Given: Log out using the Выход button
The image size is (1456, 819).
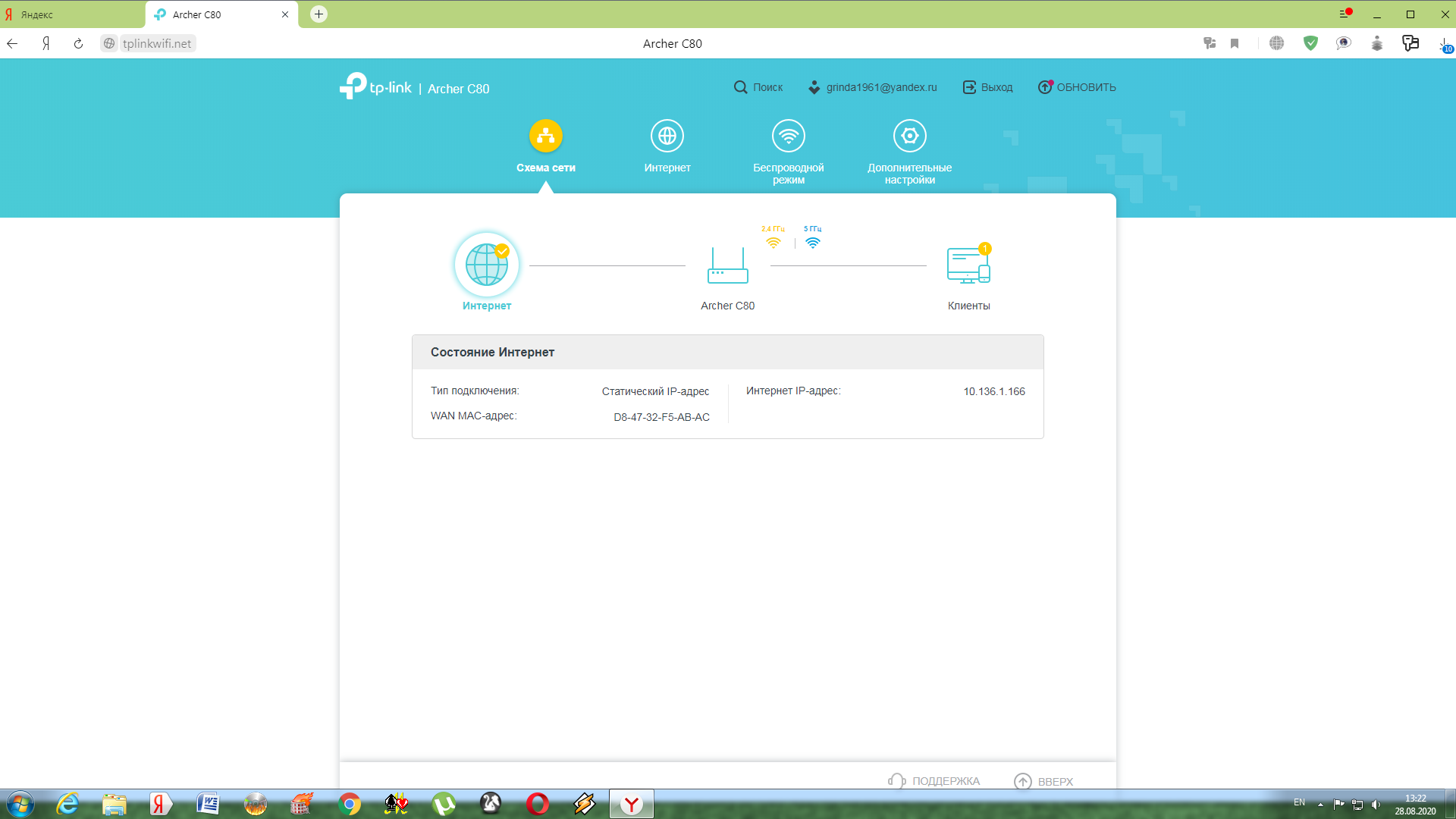Looking at the screenshot, I should [x=987, y=87].
